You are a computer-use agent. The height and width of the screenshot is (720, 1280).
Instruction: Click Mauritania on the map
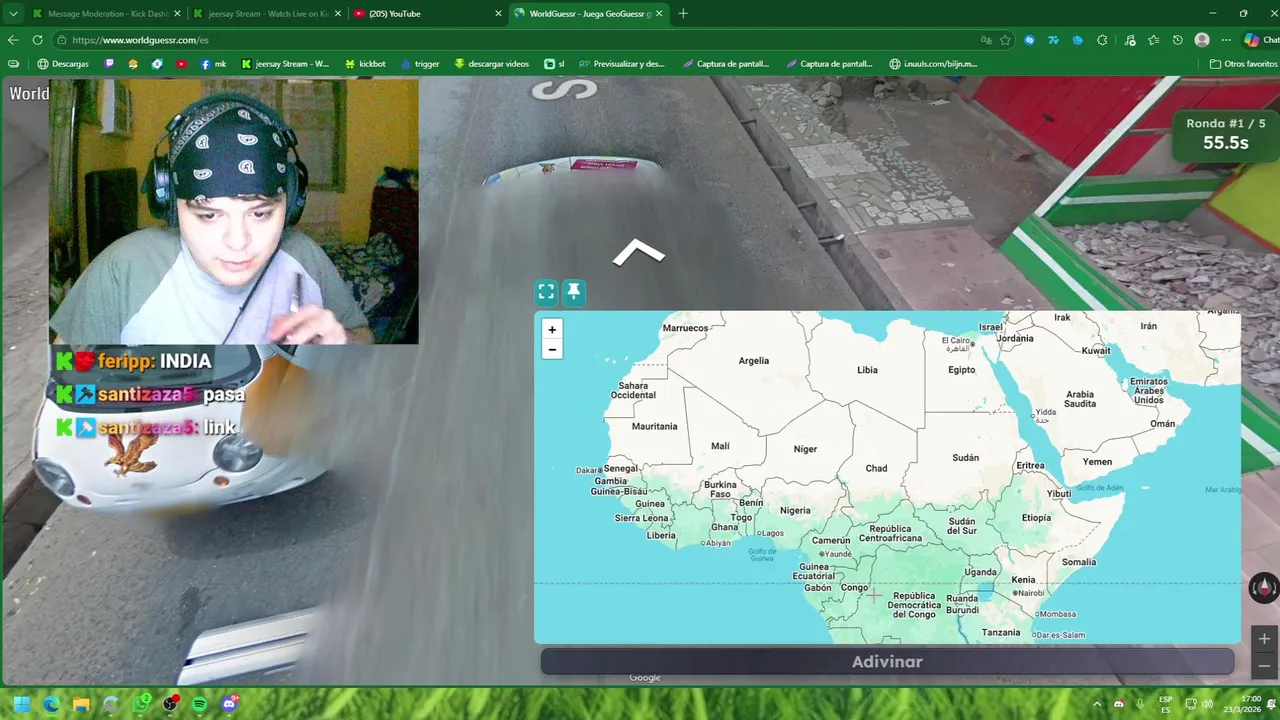coord(654,426)
